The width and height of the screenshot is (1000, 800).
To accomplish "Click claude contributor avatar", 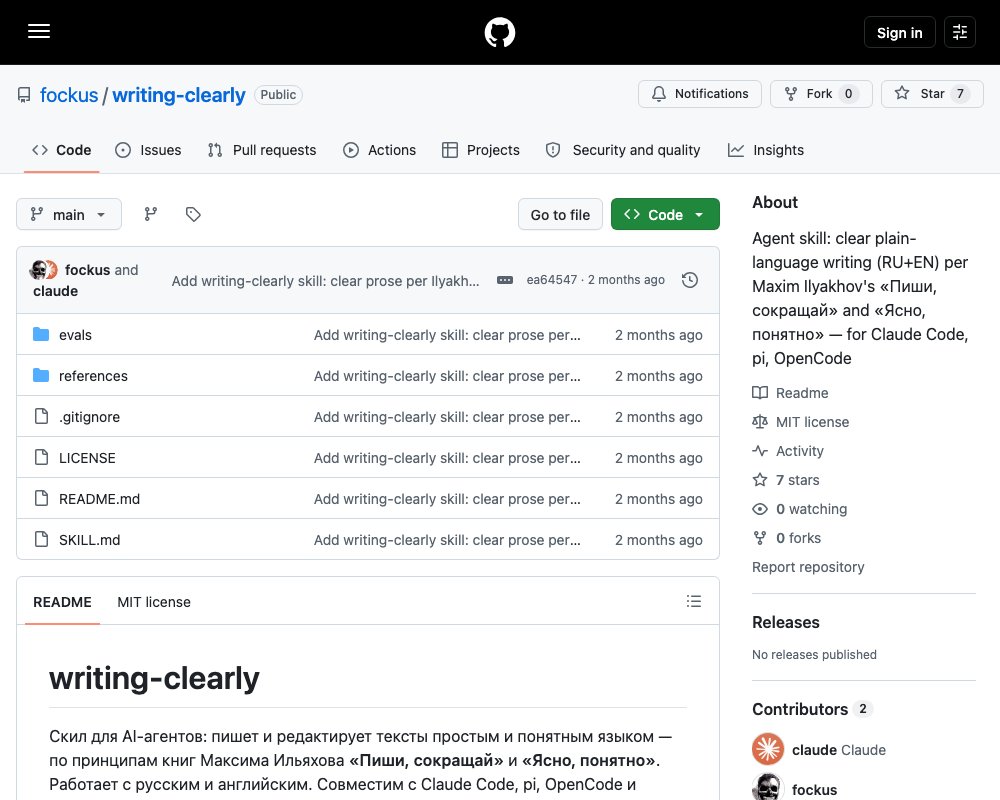I will 768,749.
